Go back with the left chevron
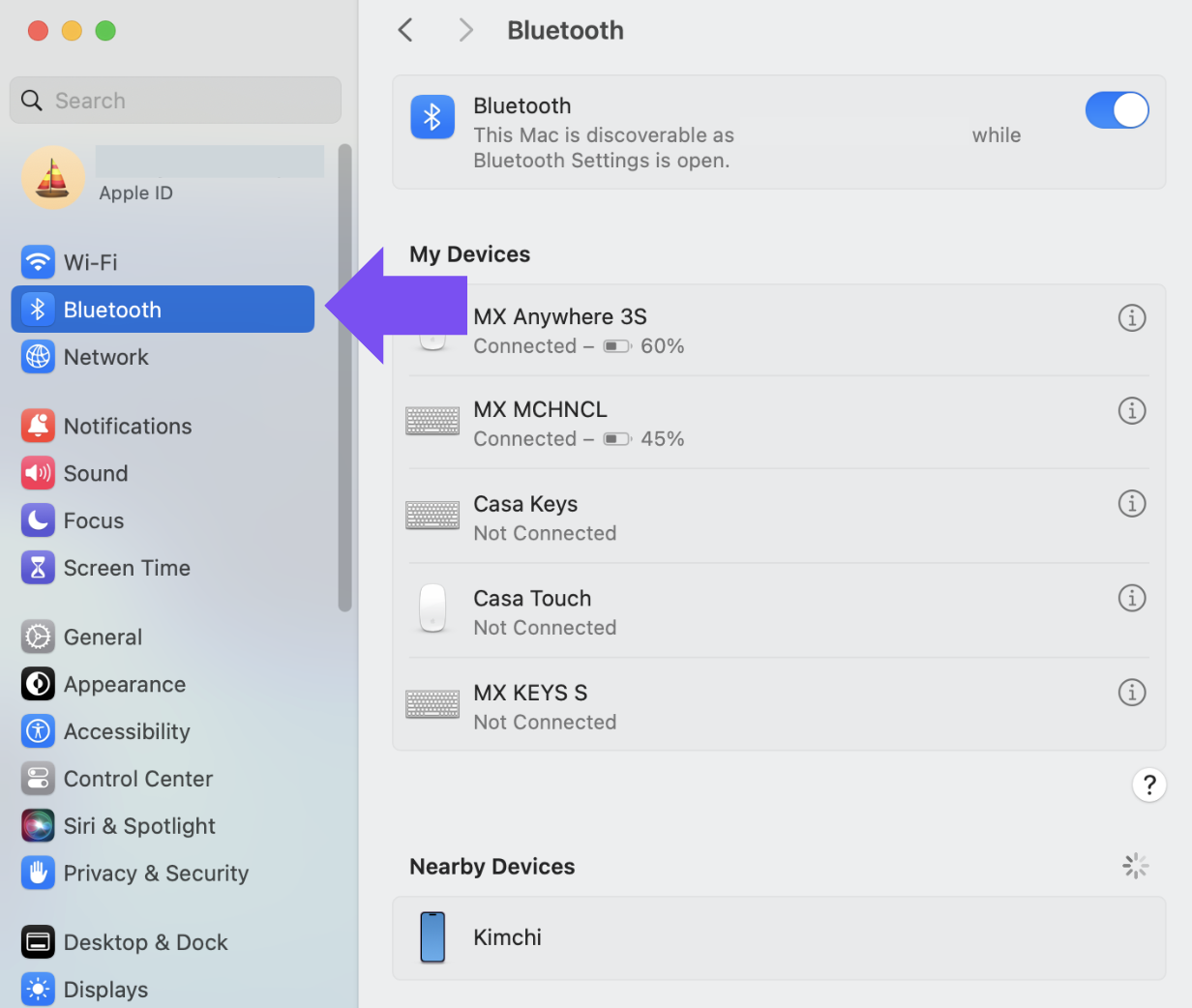1192x1008 pixels. click(405, 30)
